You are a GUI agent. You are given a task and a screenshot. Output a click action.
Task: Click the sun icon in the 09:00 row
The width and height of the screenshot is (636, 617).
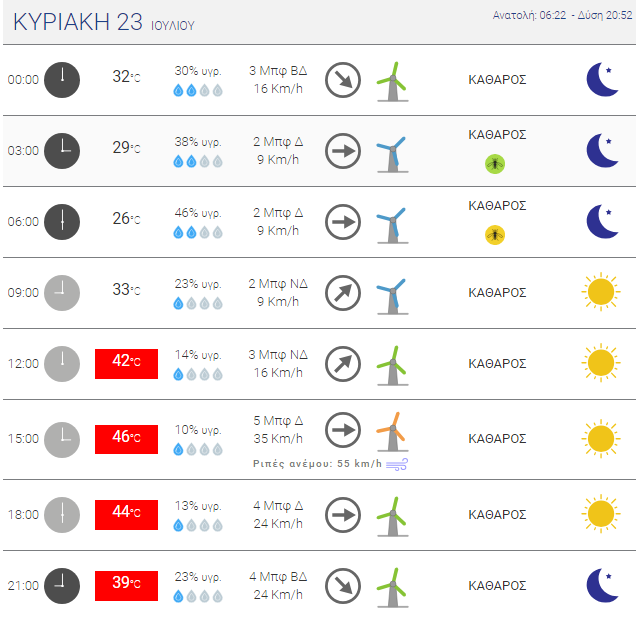pos(601,292)
